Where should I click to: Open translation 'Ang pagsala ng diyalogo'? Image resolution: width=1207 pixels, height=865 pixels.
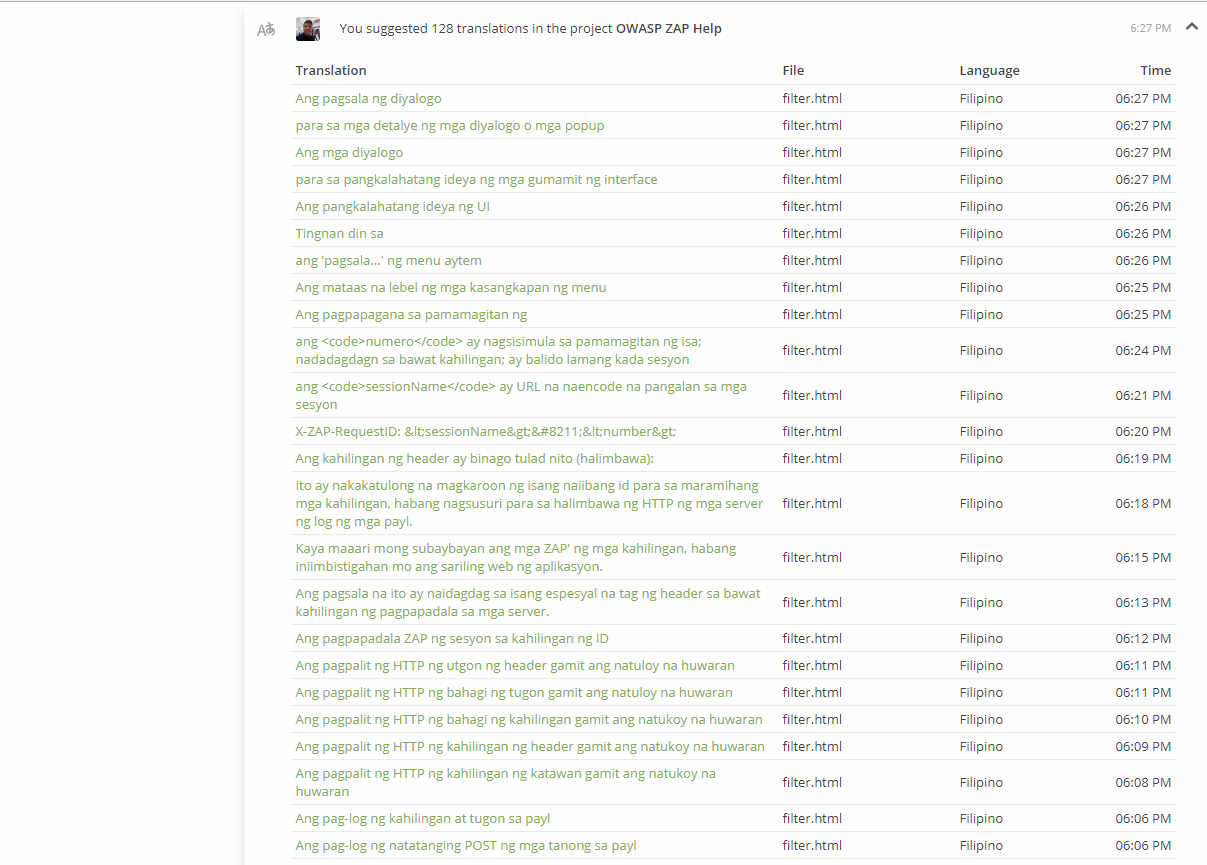point(368,98)
